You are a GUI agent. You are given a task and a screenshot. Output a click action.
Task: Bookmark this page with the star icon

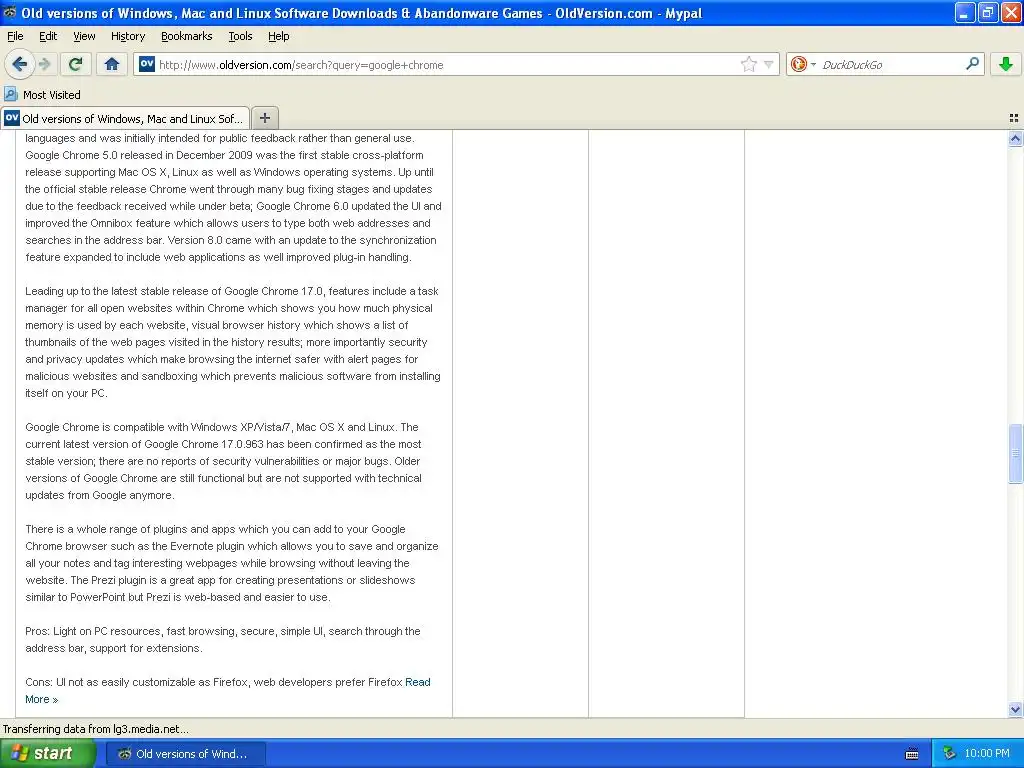click(748, 64)
